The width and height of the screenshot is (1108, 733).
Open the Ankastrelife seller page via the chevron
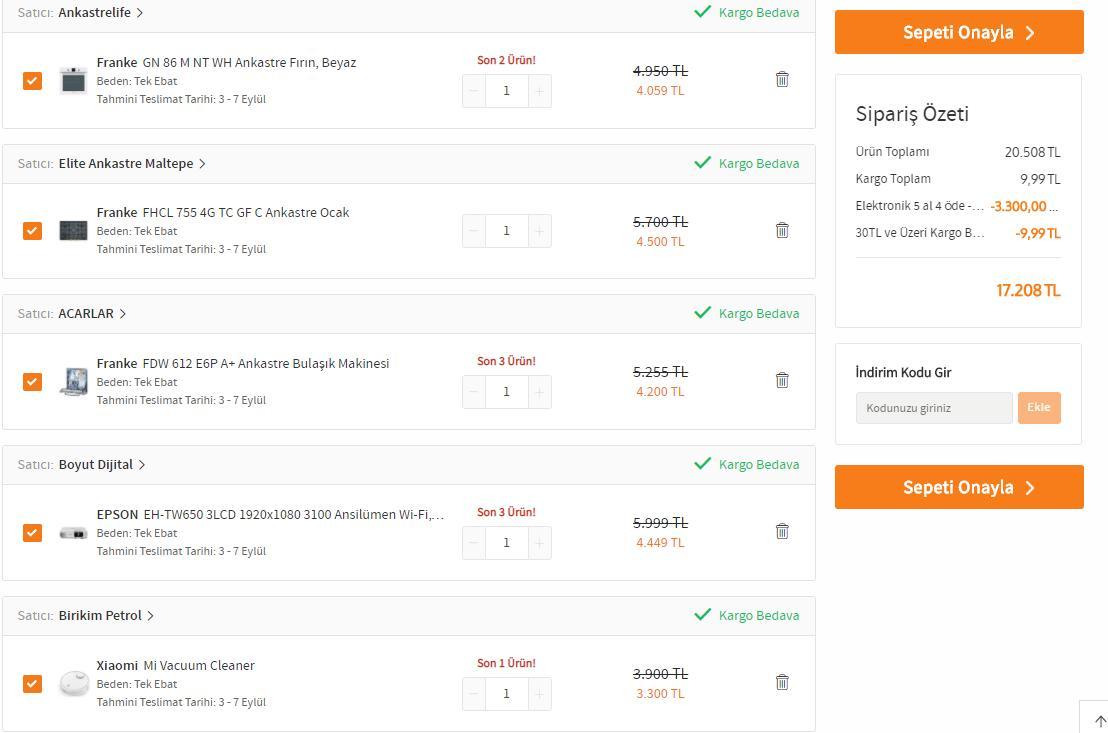click(139, 13)
